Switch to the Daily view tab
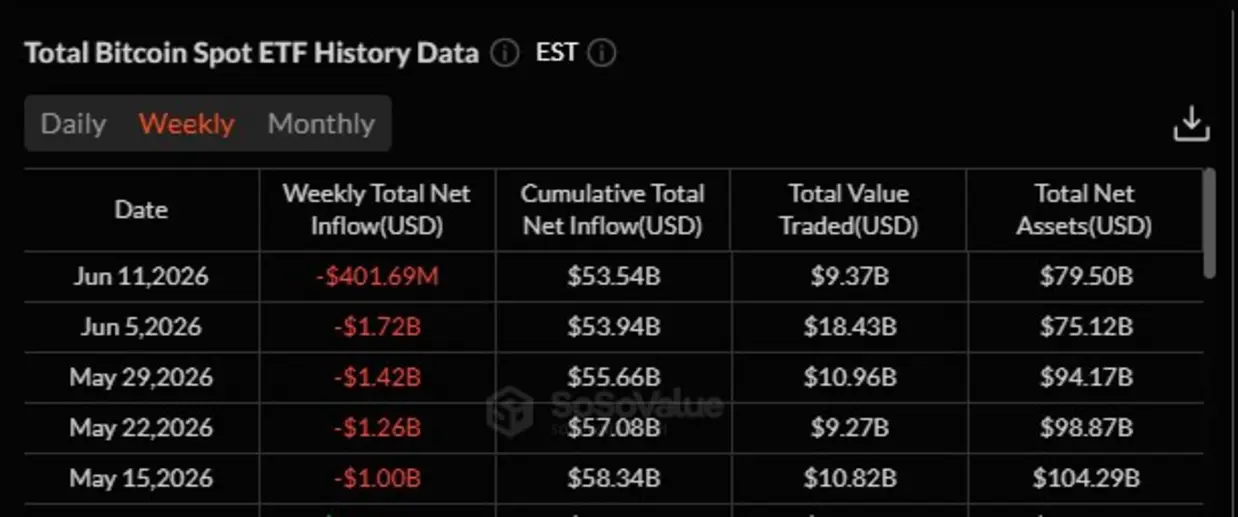This screenshot has width=1238, height=517. (x=73, y=124)
